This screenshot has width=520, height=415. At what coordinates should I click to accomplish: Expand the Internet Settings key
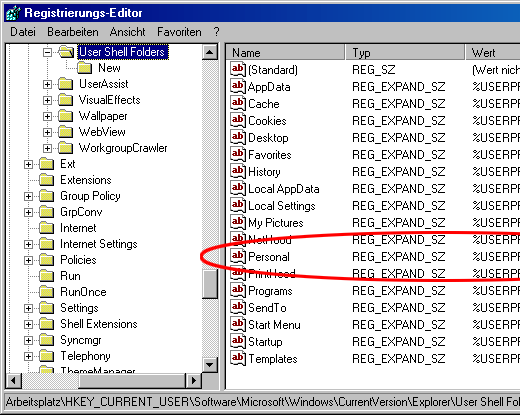point(29,244)
